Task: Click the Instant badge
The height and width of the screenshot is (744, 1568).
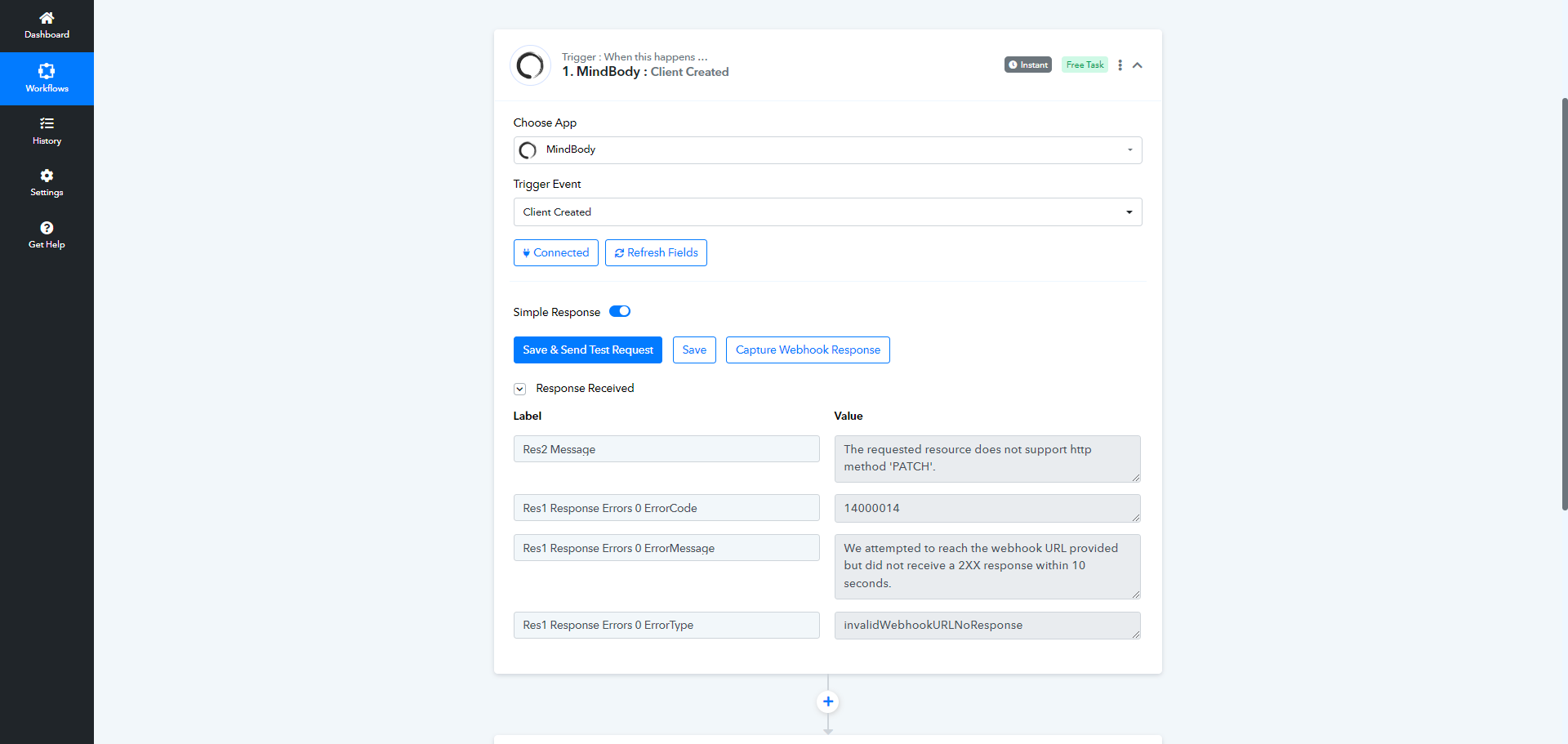Action: [1028, 65]
